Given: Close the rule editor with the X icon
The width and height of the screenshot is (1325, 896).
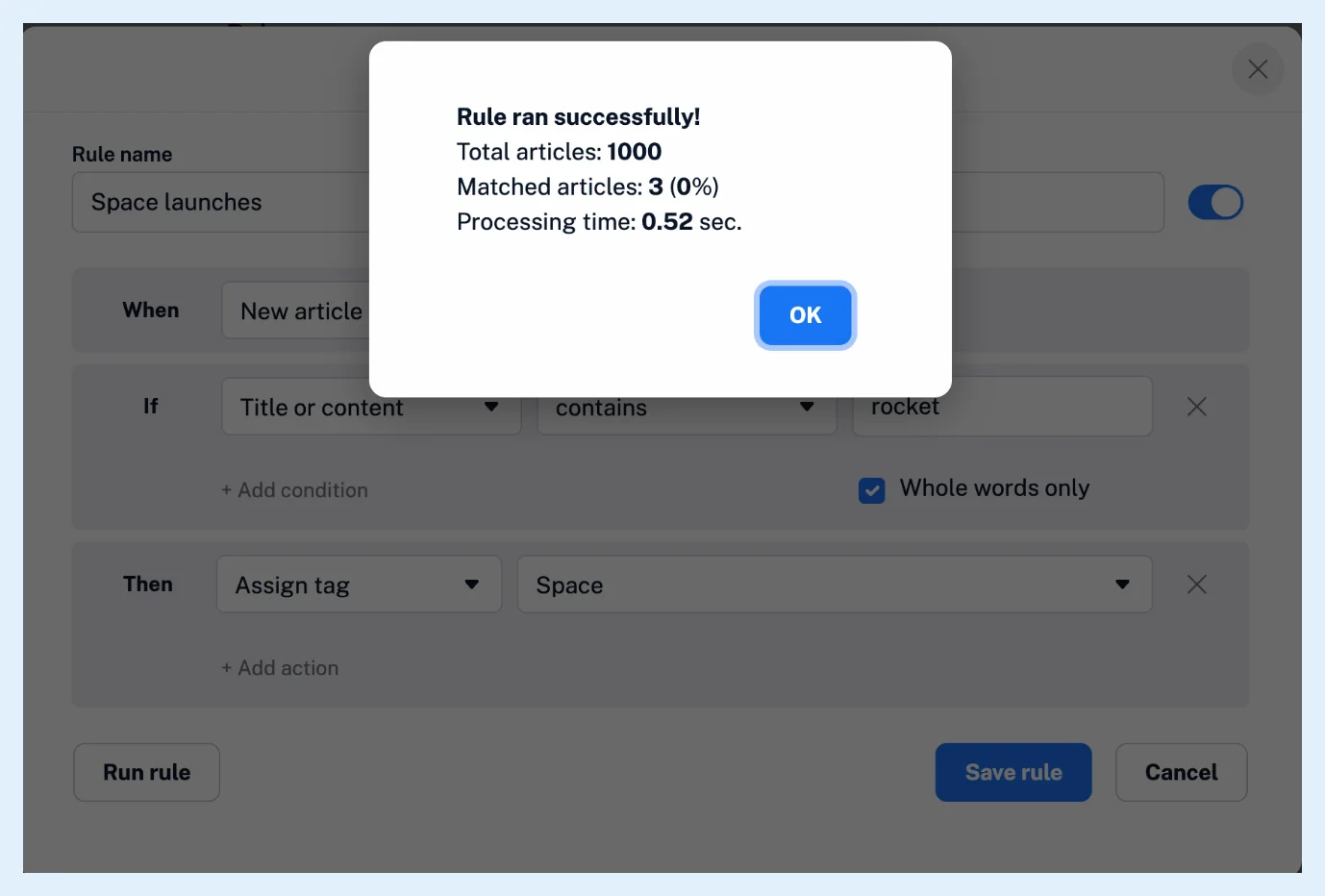Looking at the screenshot, I should click(1258, 69).
